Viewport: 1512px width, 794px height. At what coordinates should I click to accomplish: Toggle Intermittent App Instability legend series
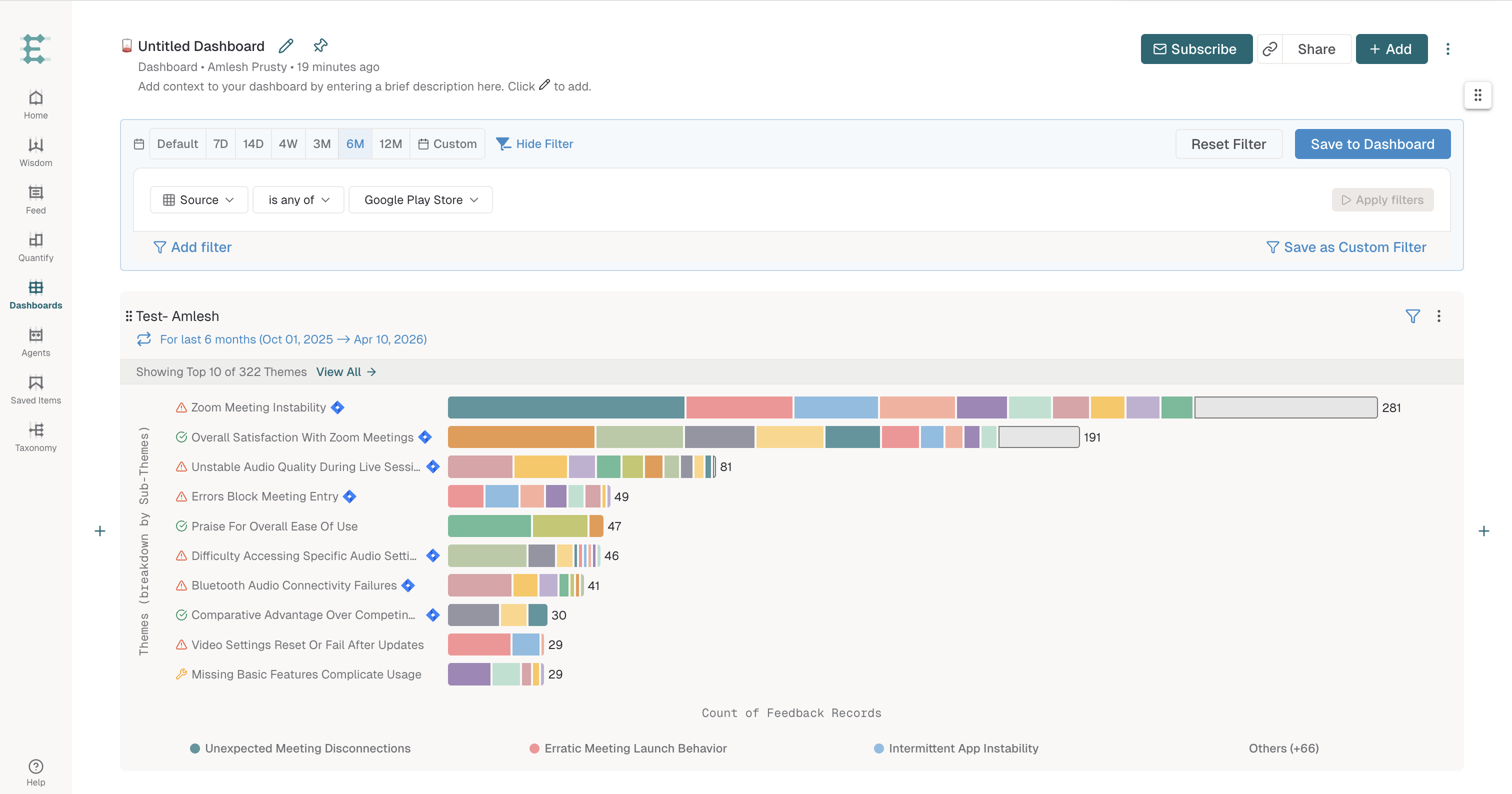pos(956,748)
